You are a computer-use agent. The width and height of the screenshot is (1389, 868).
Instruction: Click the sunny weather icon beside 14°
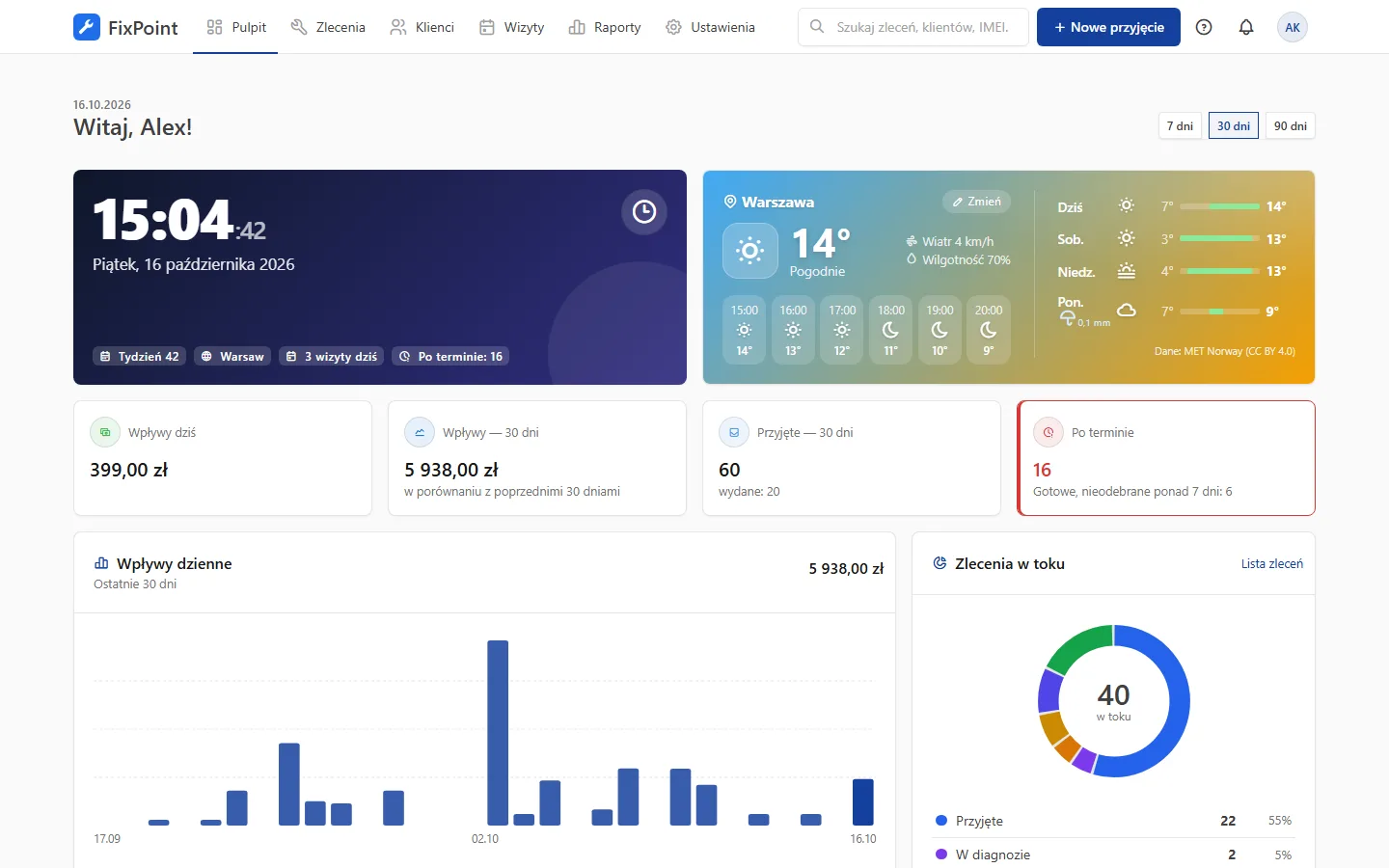749,251
